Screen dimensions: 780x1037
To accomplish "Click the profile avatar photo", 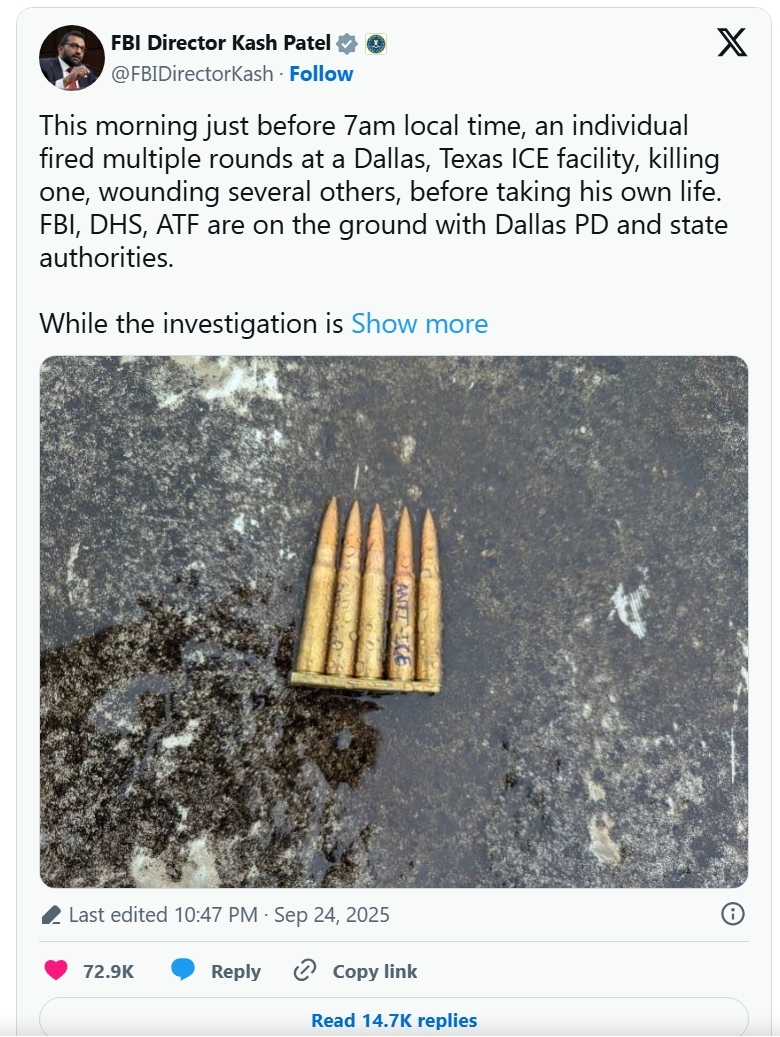I will coord(71,58).
